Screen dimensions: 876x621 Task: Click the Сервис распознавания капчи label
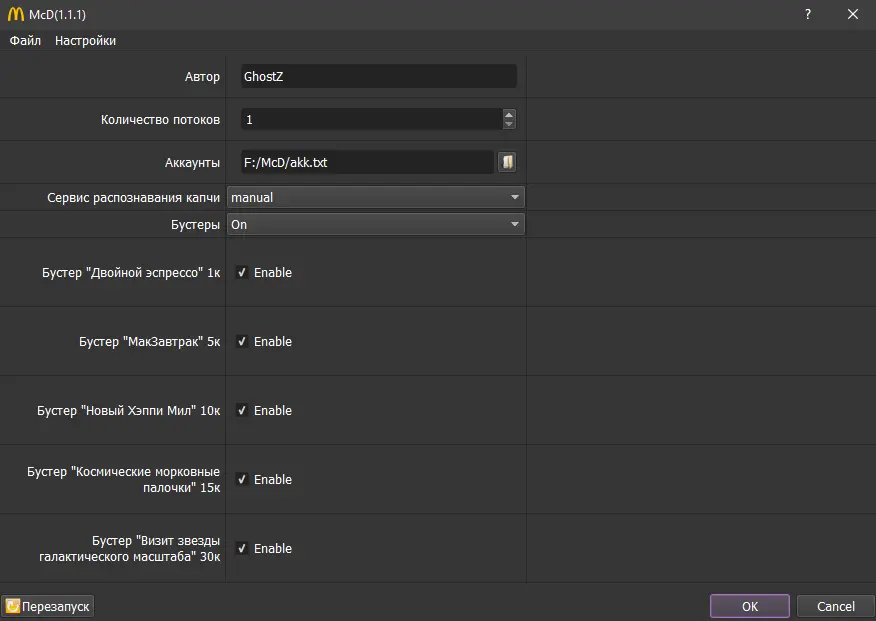click(134, 197)
